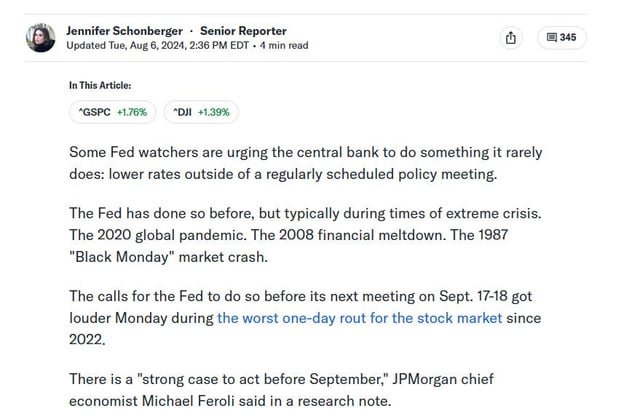
Task: Click the paragraph starting Some Fed watchers
Action: point(306,163)
